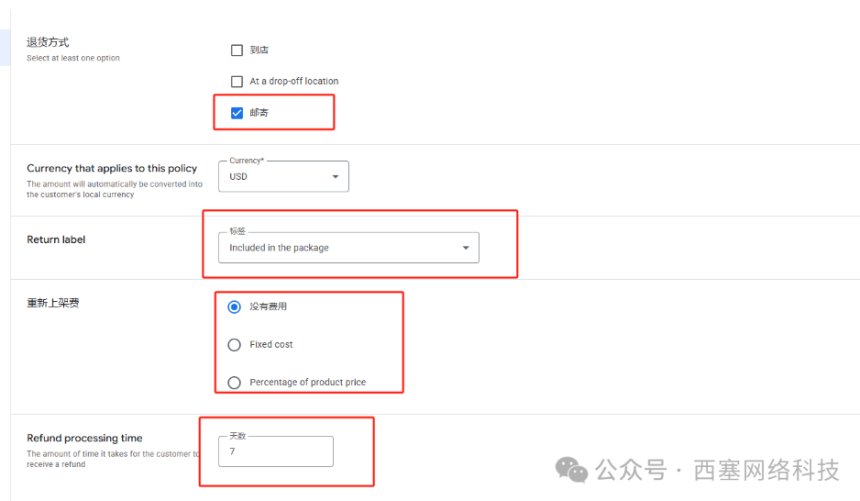Click the 退货方式 section heading
This screenshot has height=501, width=860.
48,42
